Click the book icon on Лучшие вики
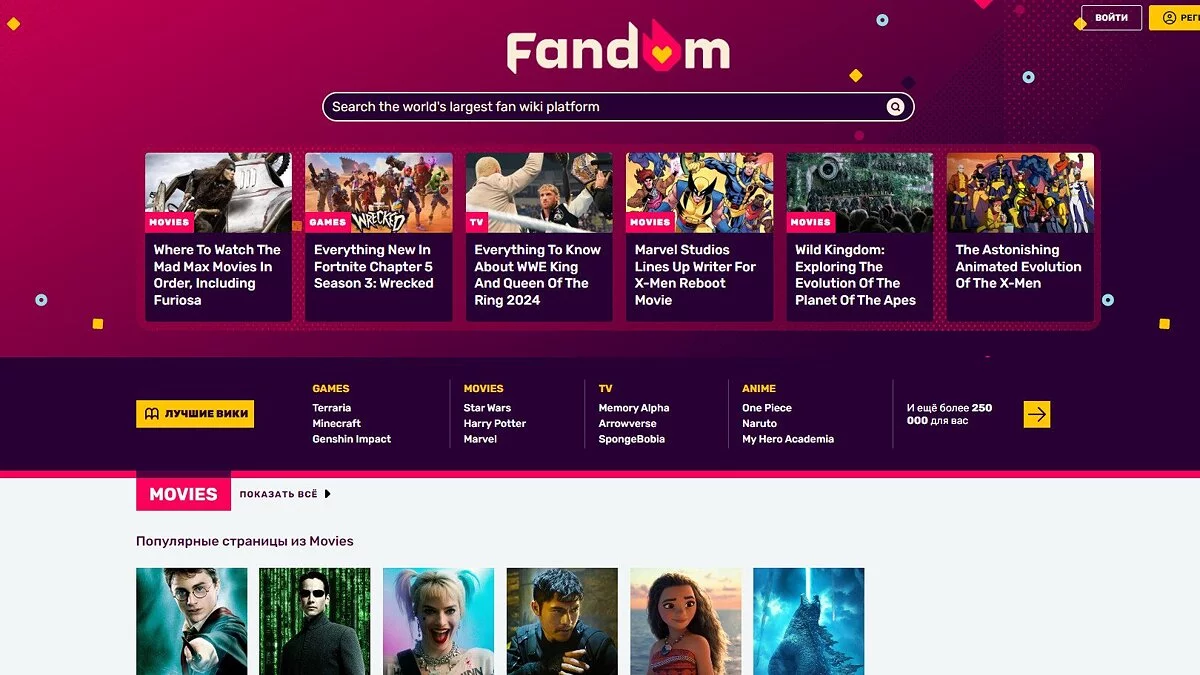This screenshot has width=1200, height=675. pyautogui.click(x=152, y=414)
